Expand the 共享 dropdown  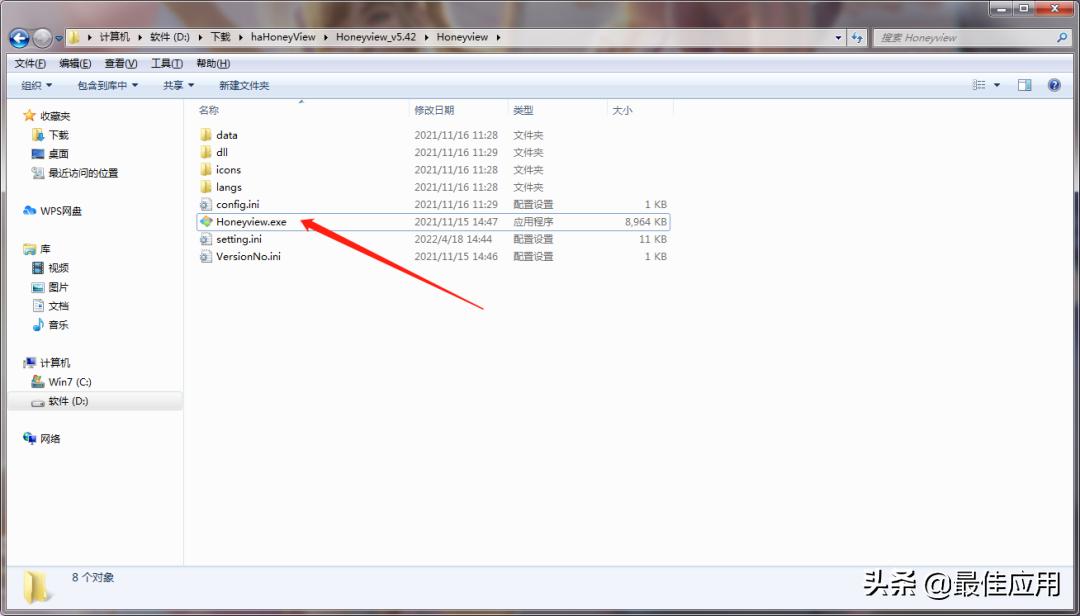178,86
